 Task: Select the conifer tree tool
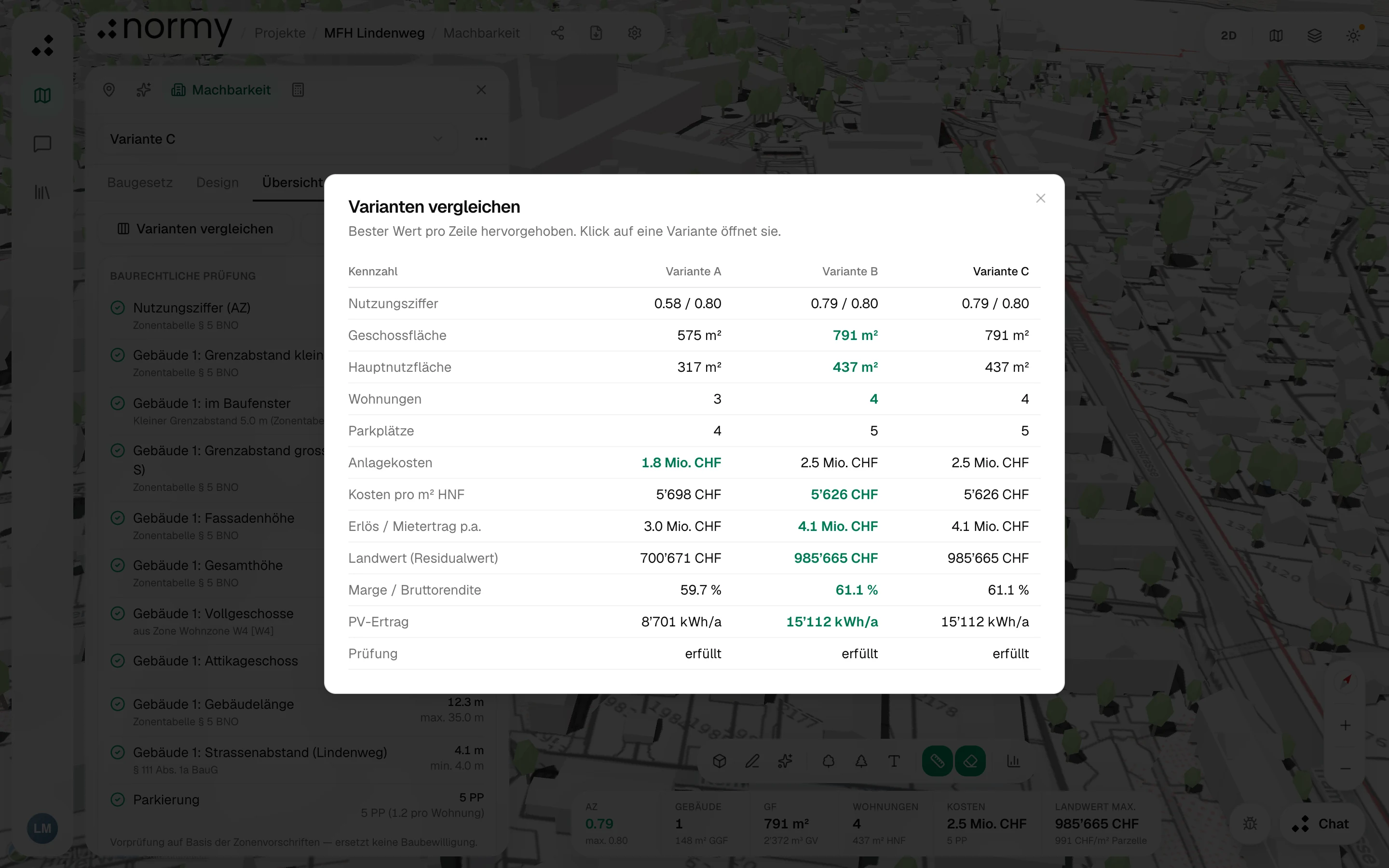(x=861, y=761)
